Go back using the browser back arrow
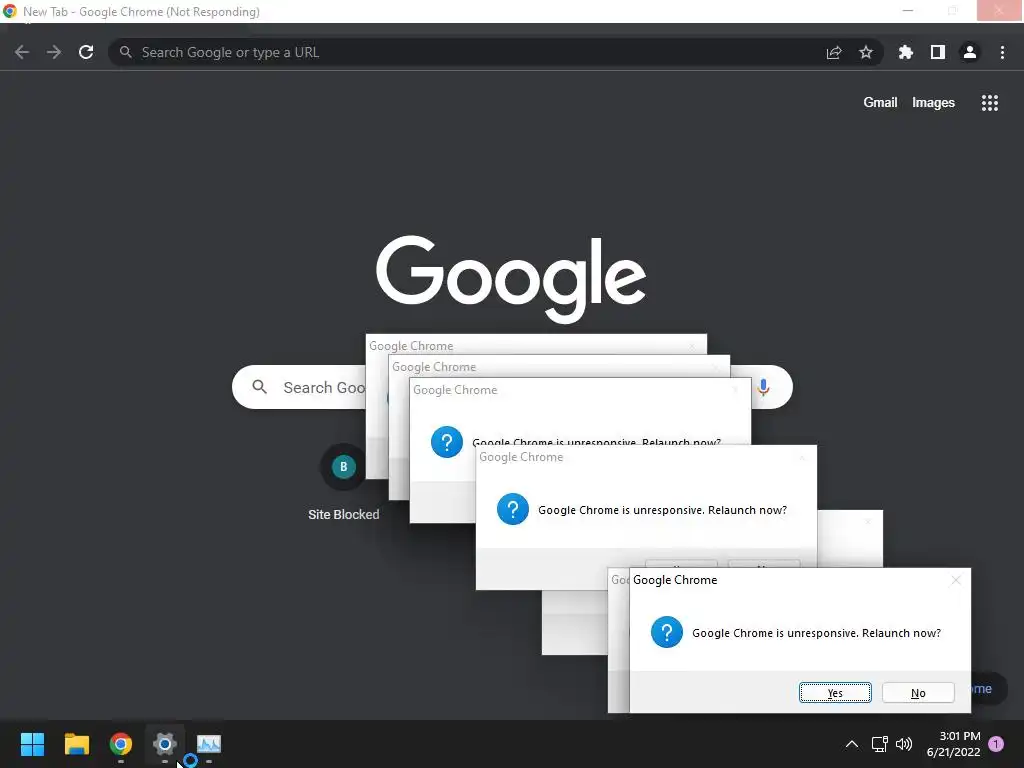 [x=22, y=52]
